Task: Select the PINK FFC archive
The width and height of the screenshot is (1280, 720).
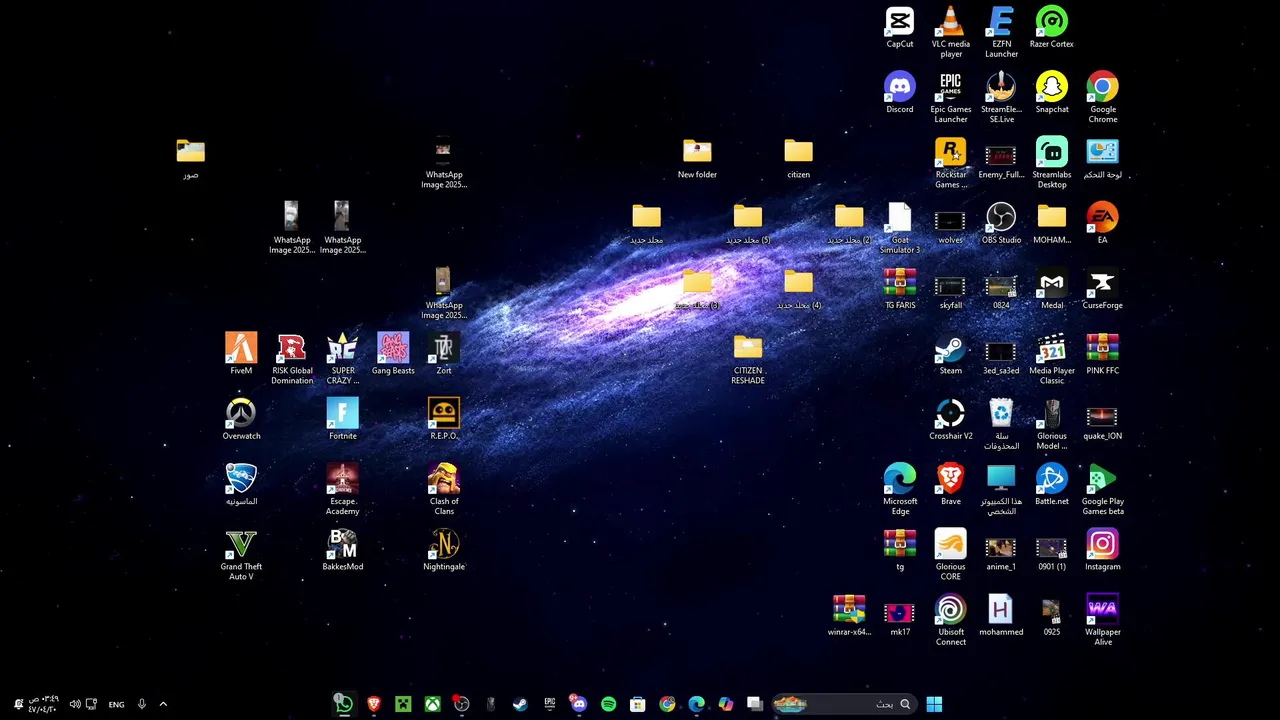Action: 1103,354
